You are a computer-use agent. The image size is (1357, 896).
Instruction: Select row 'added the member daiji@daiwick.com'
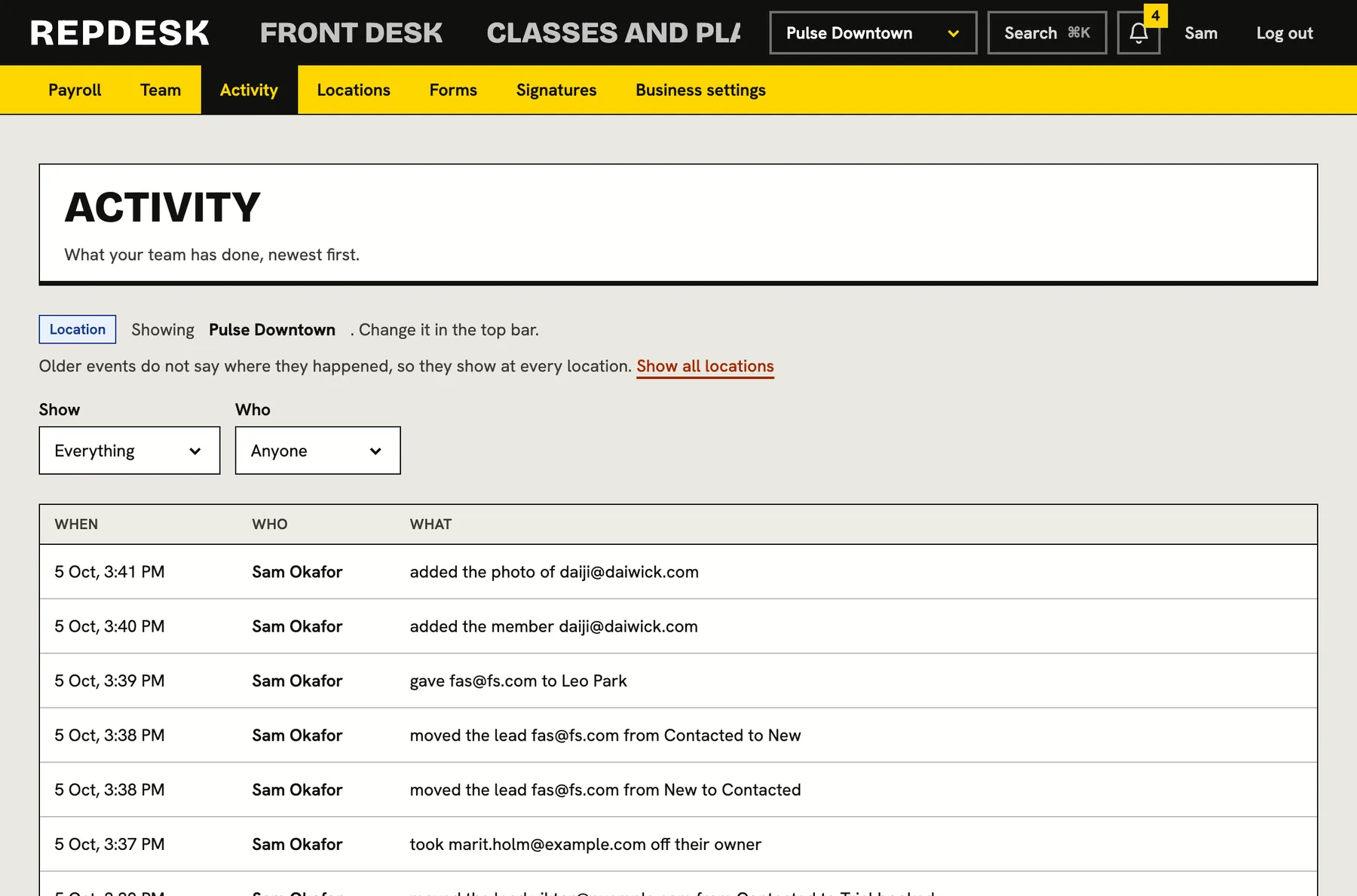tap(678, 626)
